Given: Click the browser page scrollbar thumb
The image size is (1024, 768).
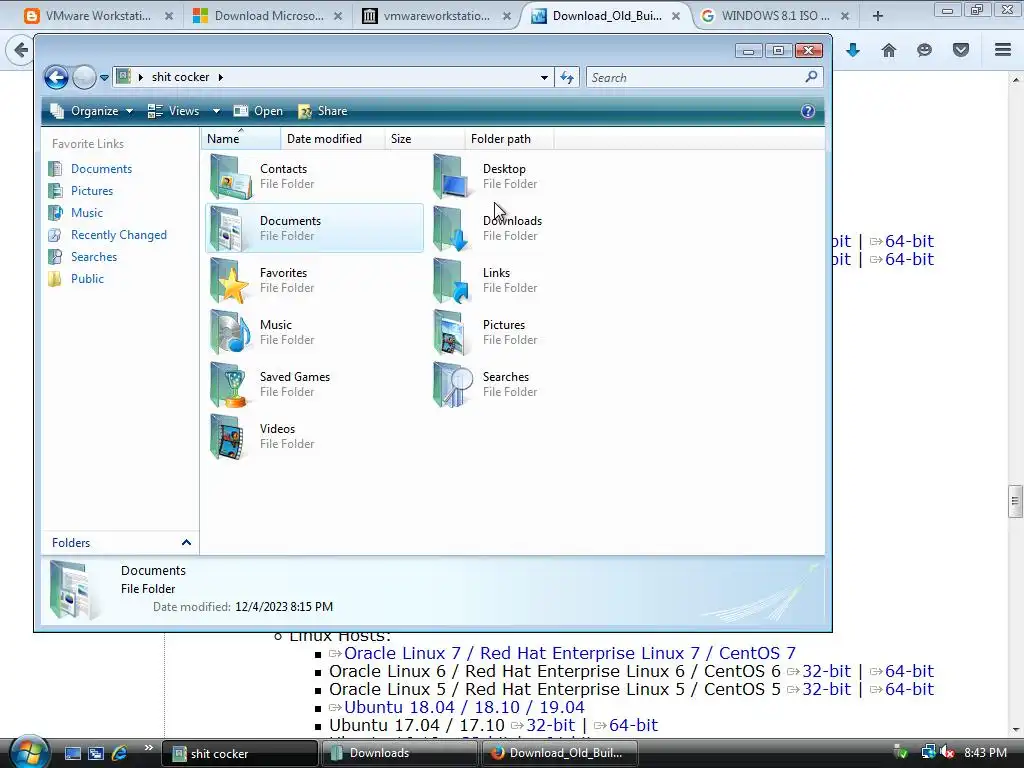Looking at the screenshot, I should 1014,502.
